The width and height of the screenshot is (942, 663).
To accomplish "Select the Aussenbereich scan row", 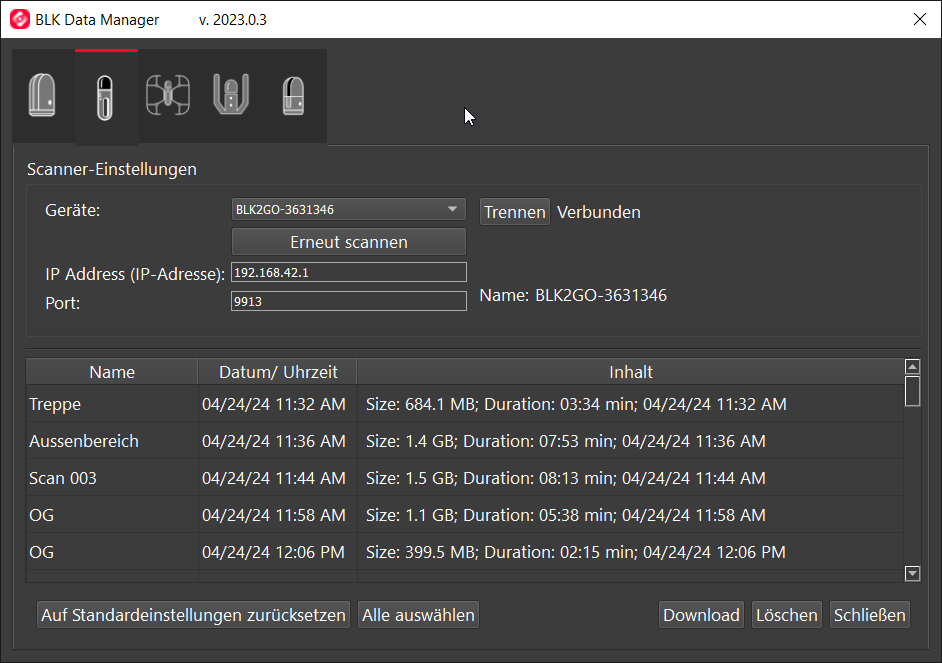I will (x=464, y=441).
